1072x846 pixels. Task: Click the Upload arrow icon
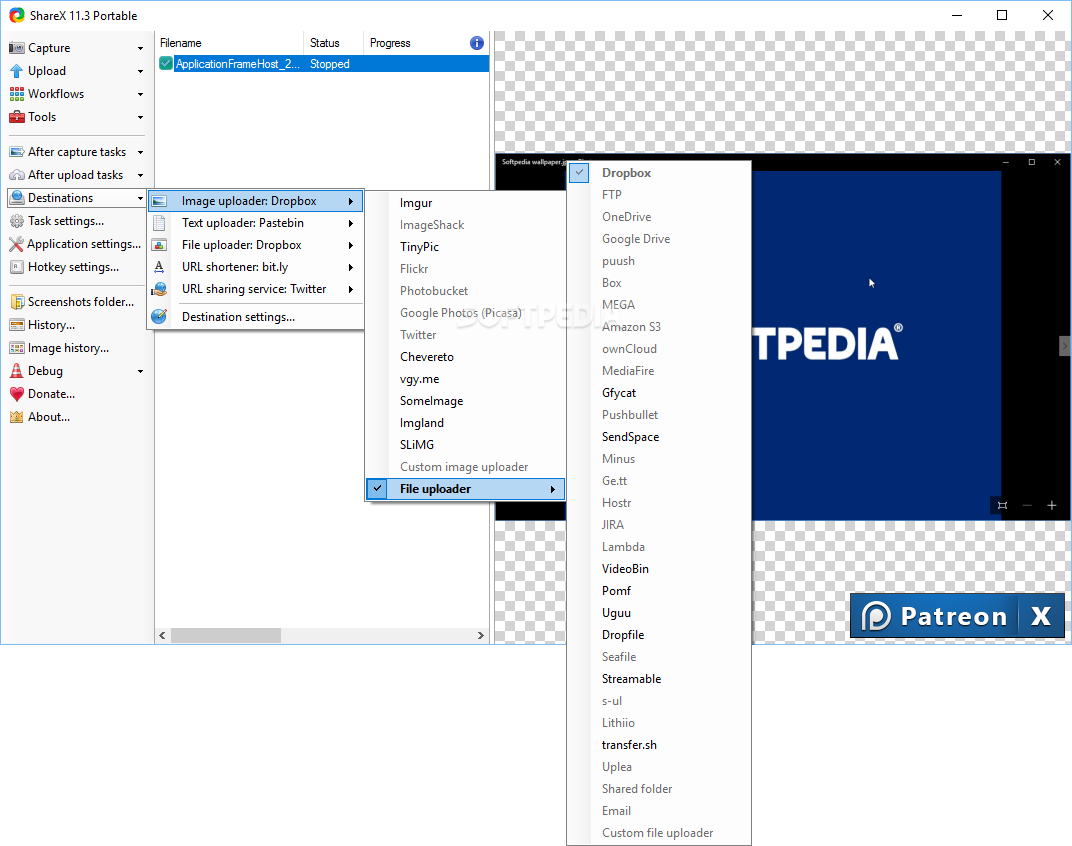click(x=16, y=71)
